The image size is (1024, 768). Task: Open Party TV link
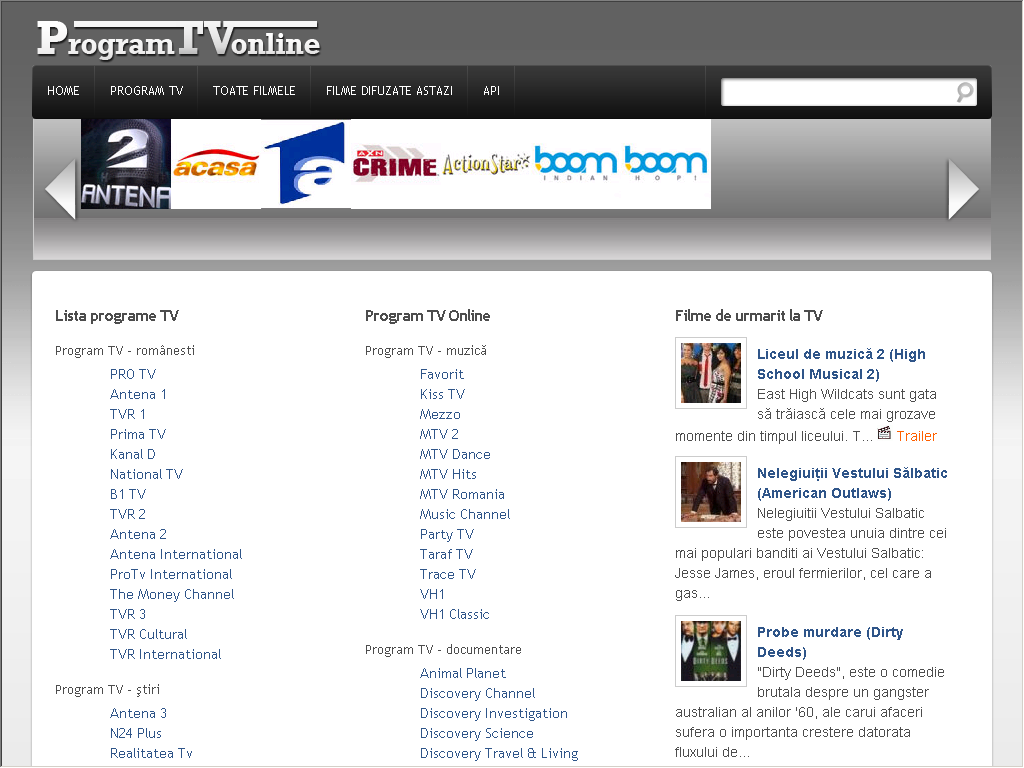(447, 534)
